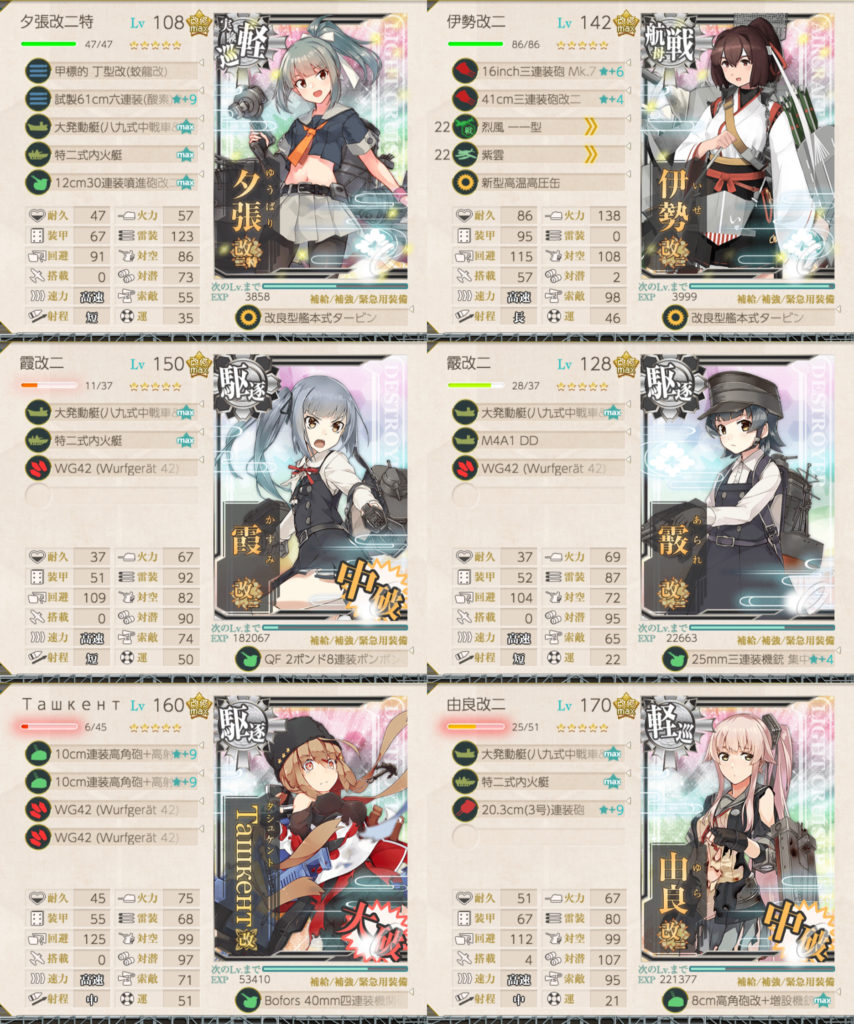
Task: Open Arare's 25mm三連装機銃 expansion slot
Action: click(750, 659)
